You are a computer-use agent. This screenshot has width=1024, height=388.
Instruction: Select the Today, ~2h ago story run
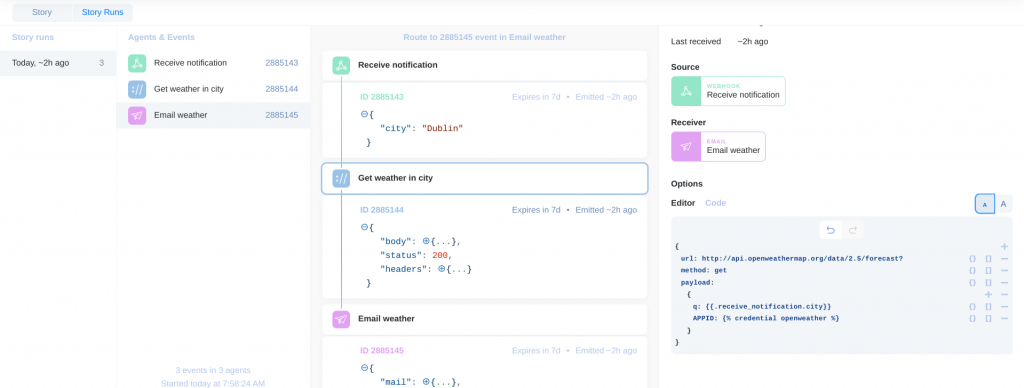click(x=58, y=63)
